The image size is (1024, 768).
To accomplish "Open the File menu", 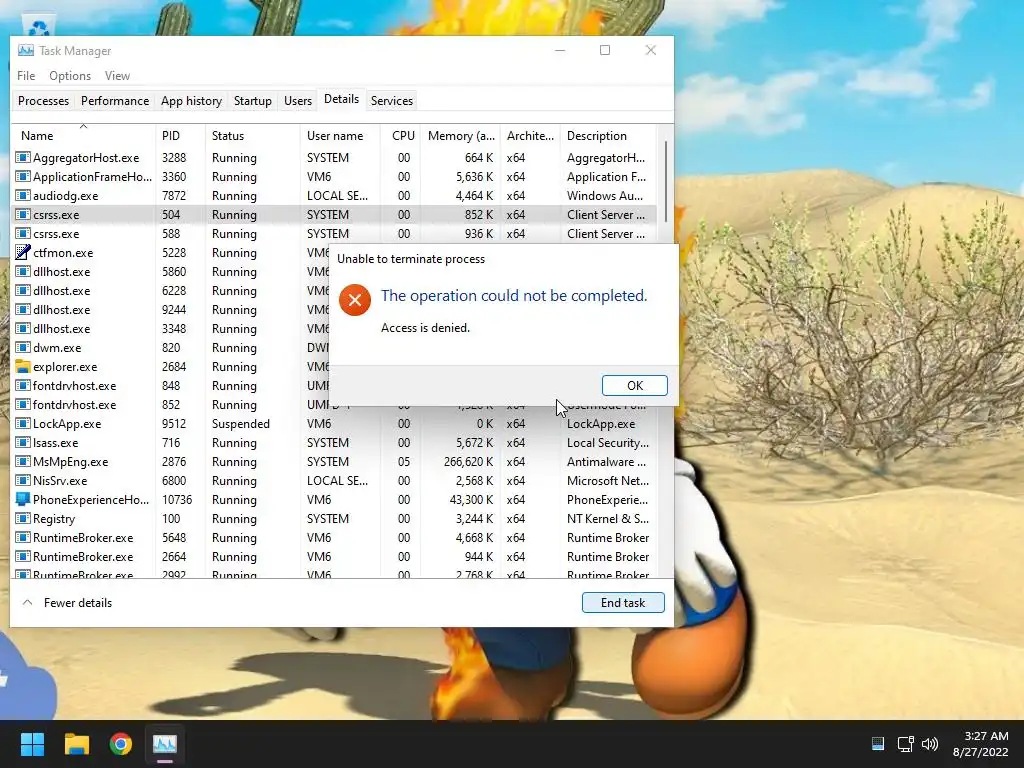I will tap(26, 76).
